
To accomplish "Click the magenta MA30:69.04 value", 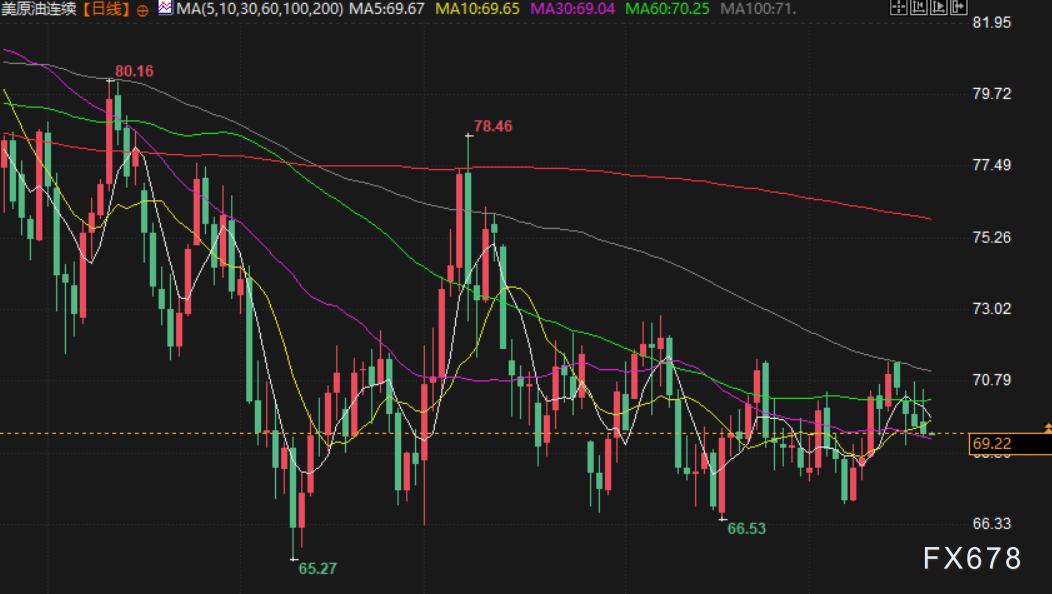I will click(x=572, y=9).
